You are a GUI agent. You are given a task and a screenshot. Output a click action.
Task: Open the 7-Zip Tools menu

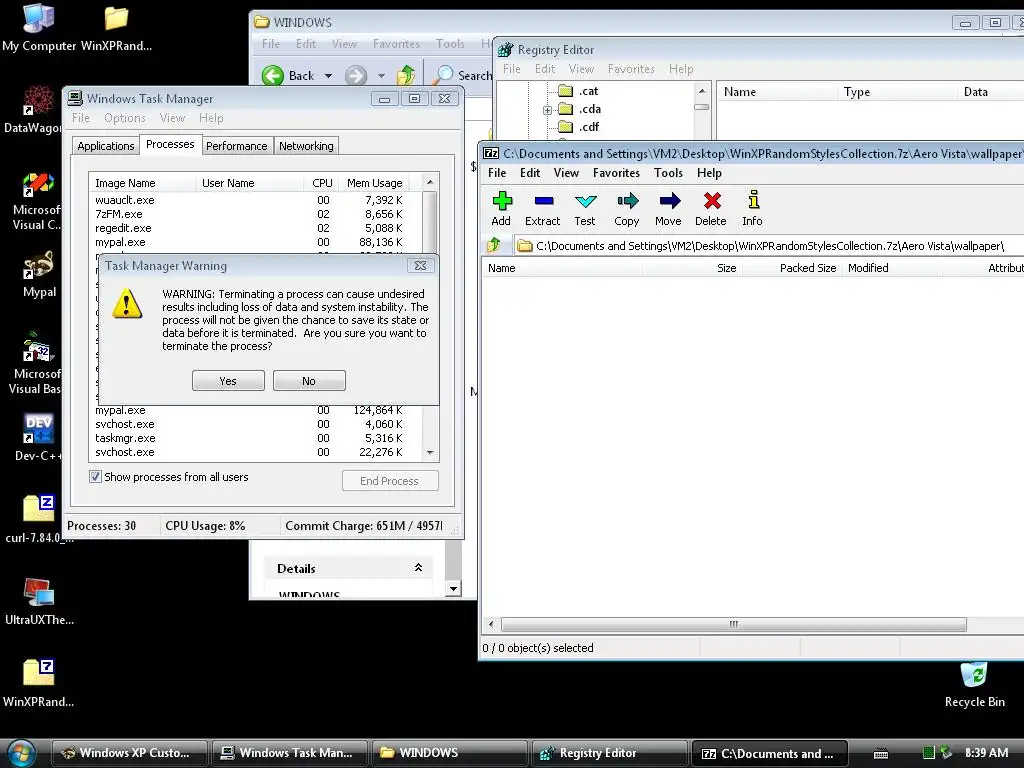tap(668, 173)
